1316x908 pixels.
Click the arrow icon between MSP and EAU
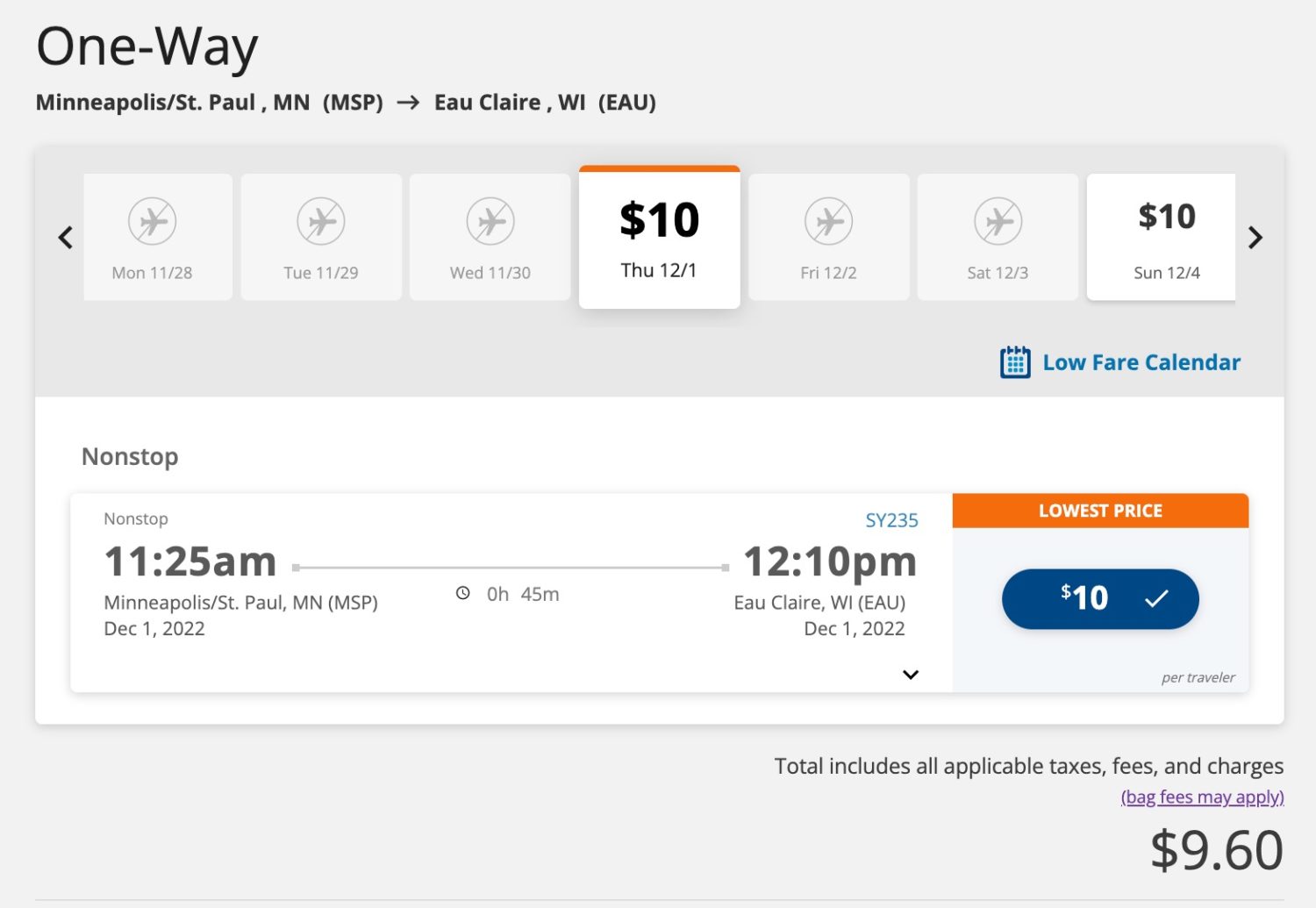[x=407, y=103]
